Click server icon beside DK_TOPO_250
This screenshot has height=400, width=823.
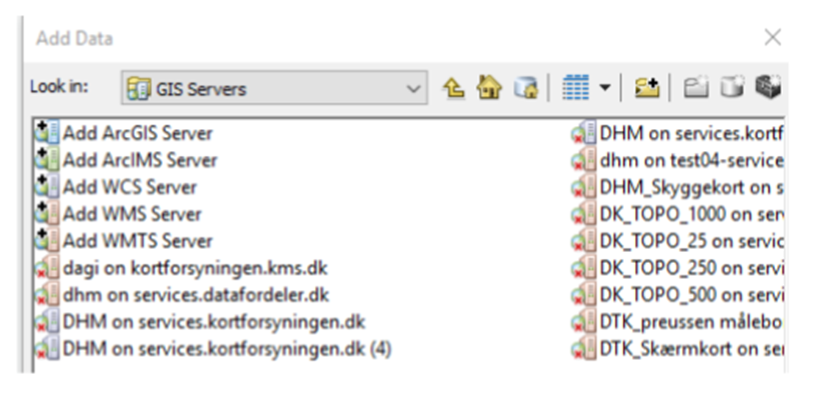584,267
